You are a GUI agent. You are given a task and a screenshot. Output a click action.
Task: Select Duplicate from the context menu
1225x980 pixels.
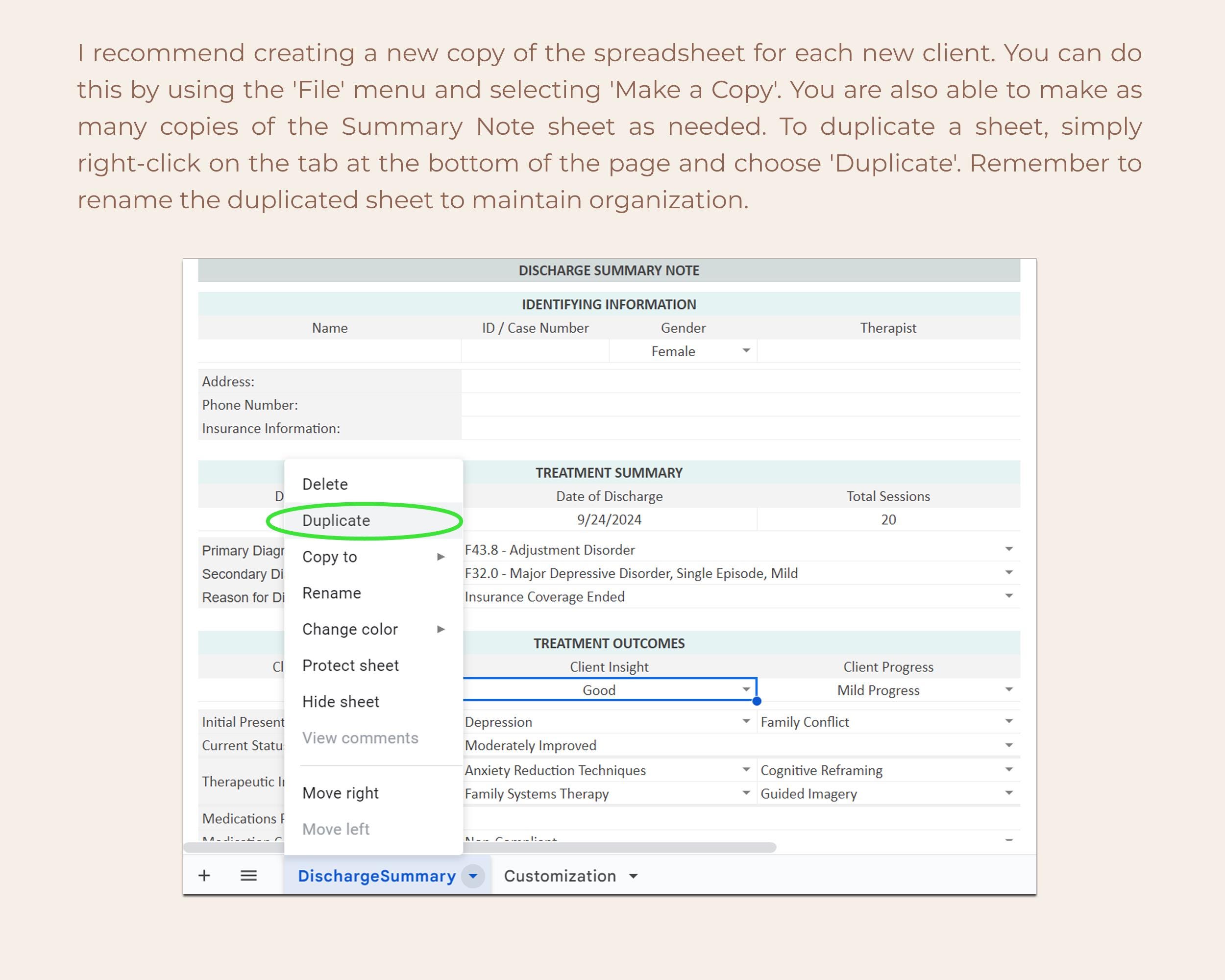(336, 520)
